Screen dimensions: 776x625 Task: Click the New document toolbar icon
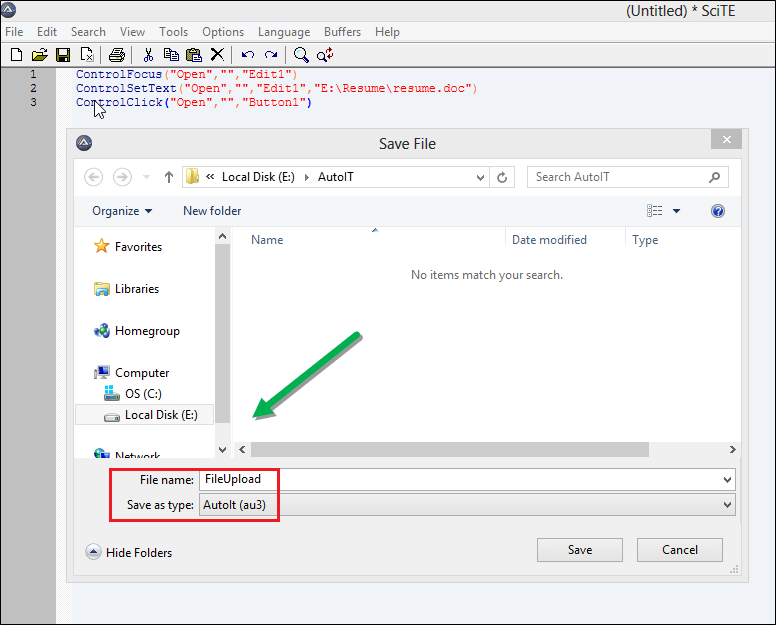coord(16,54)
